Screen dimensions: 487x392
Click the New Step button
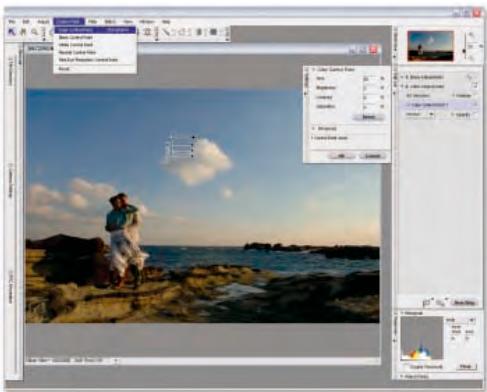464,303
